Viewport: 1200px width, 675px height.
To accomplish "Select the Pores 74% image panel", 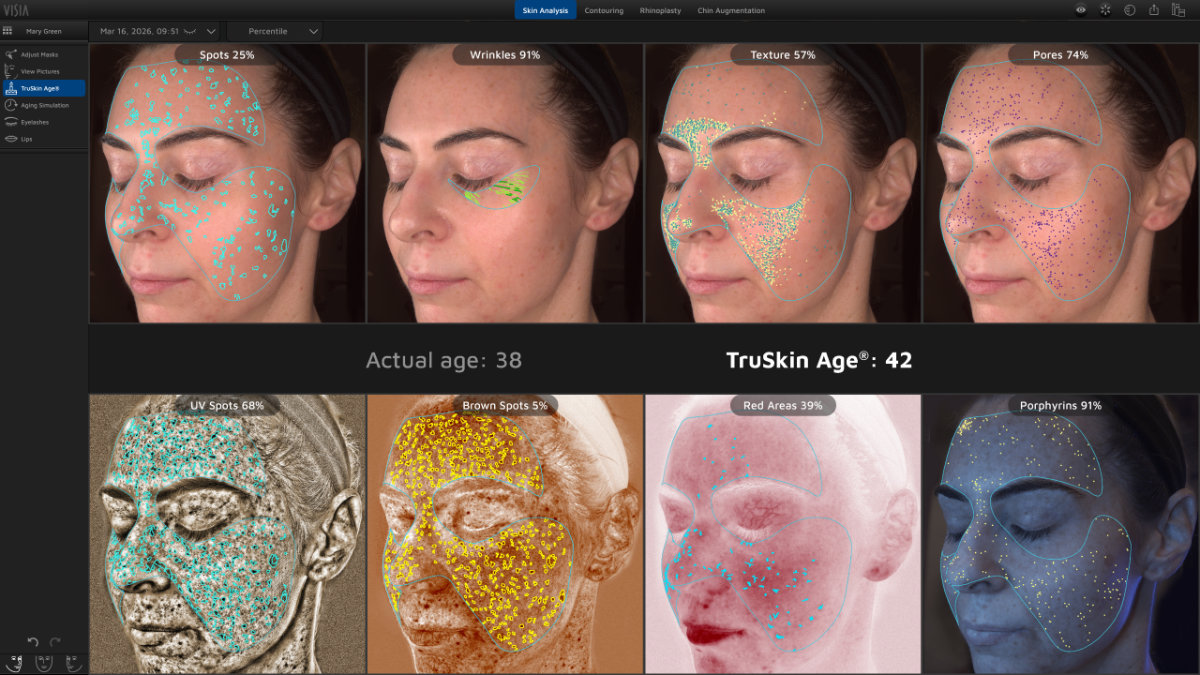I will pyautogui.click(x=1061, y=183).
